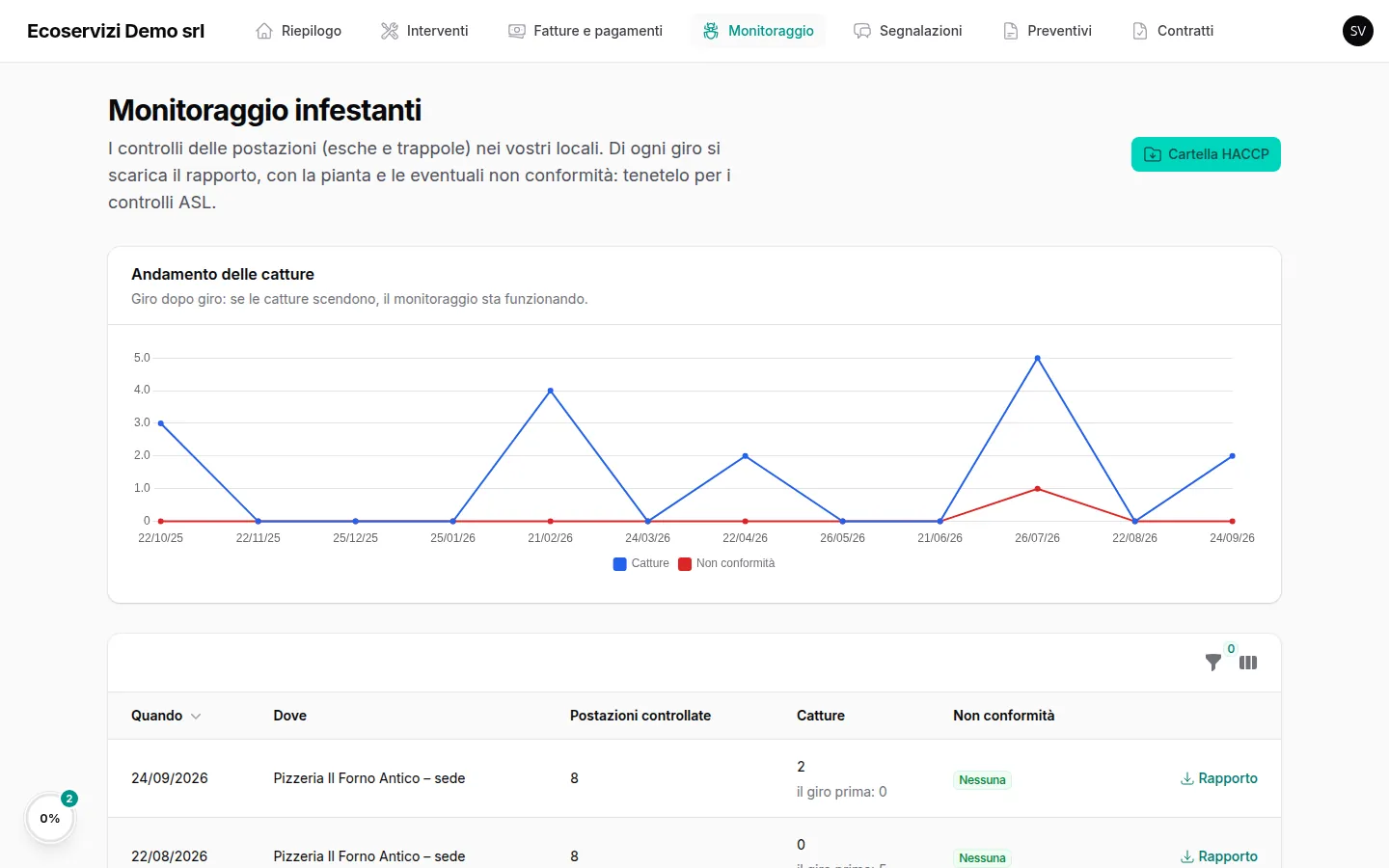The width and height of the screenshot is (1389, 868).
Task: Download the Cartella HACCP folder
Action: (1206, 154)
